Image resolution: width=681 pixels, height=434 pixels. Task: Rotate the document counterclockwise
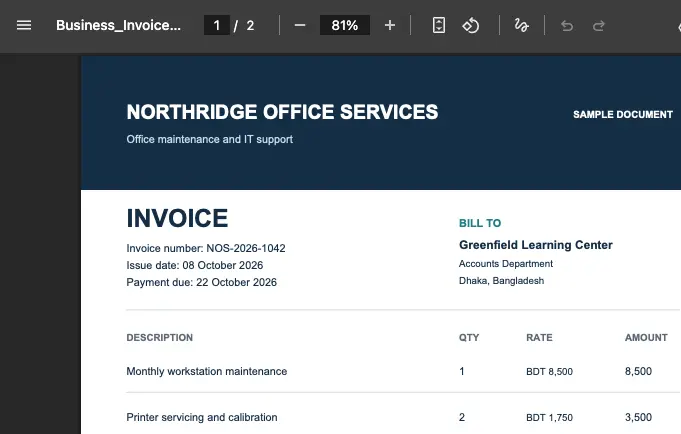pos(470,26)
